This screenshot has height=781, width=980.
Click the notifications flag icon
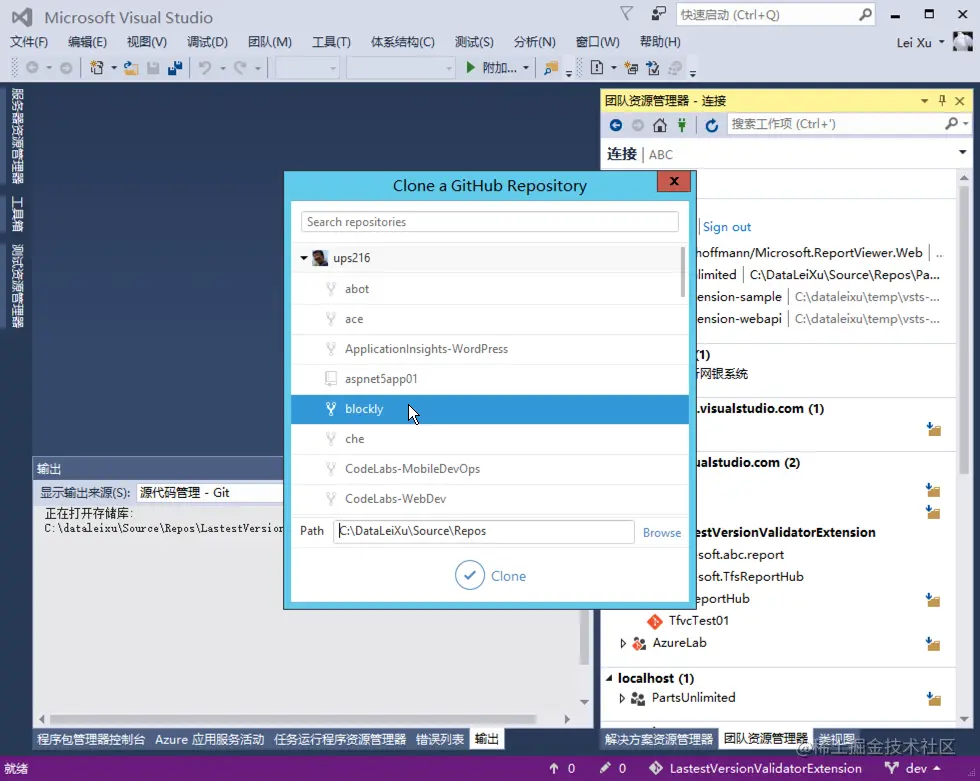[626, 14]
